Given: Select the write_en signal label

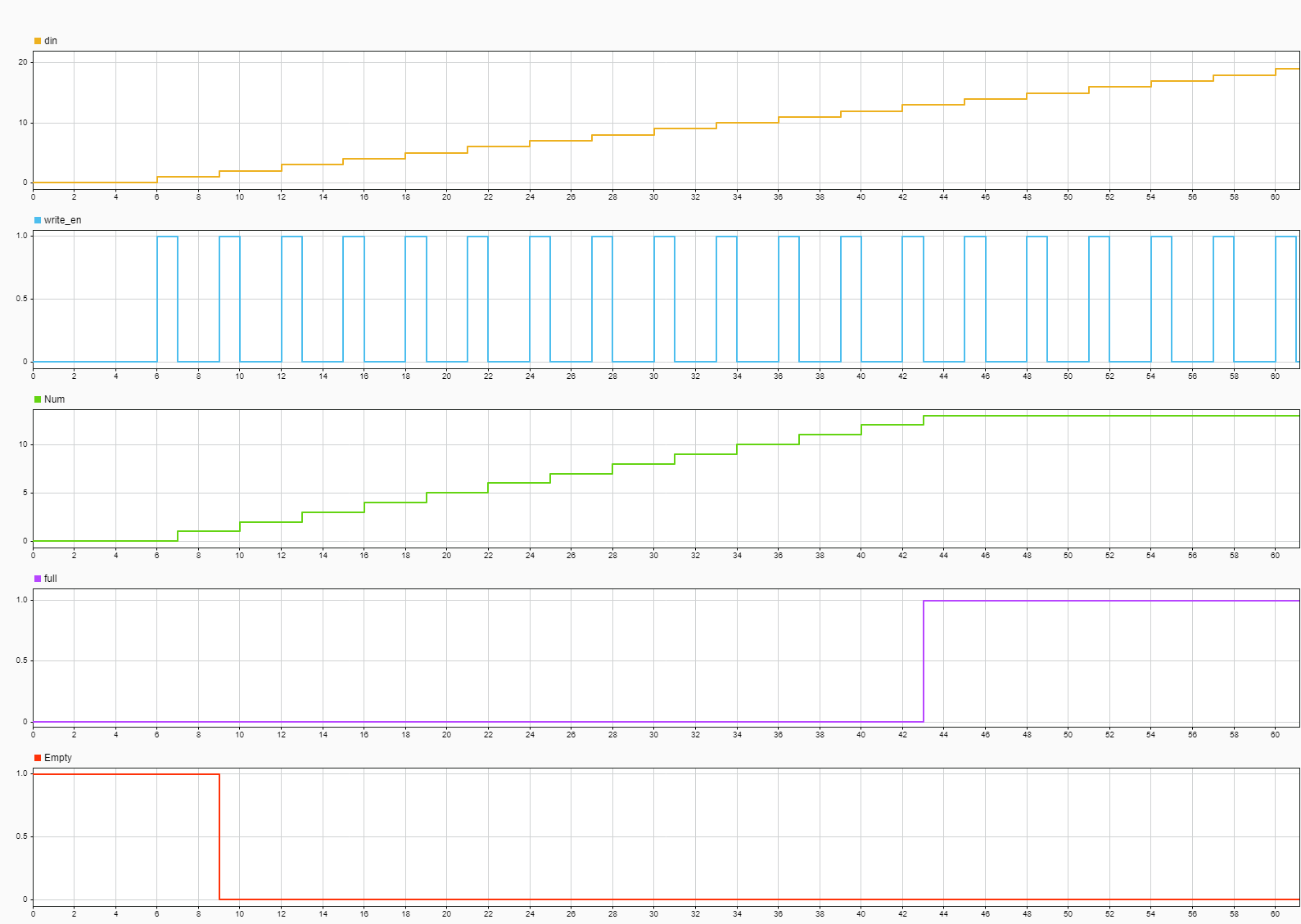Looking at the screenshot, I should [x=62, y=220].
